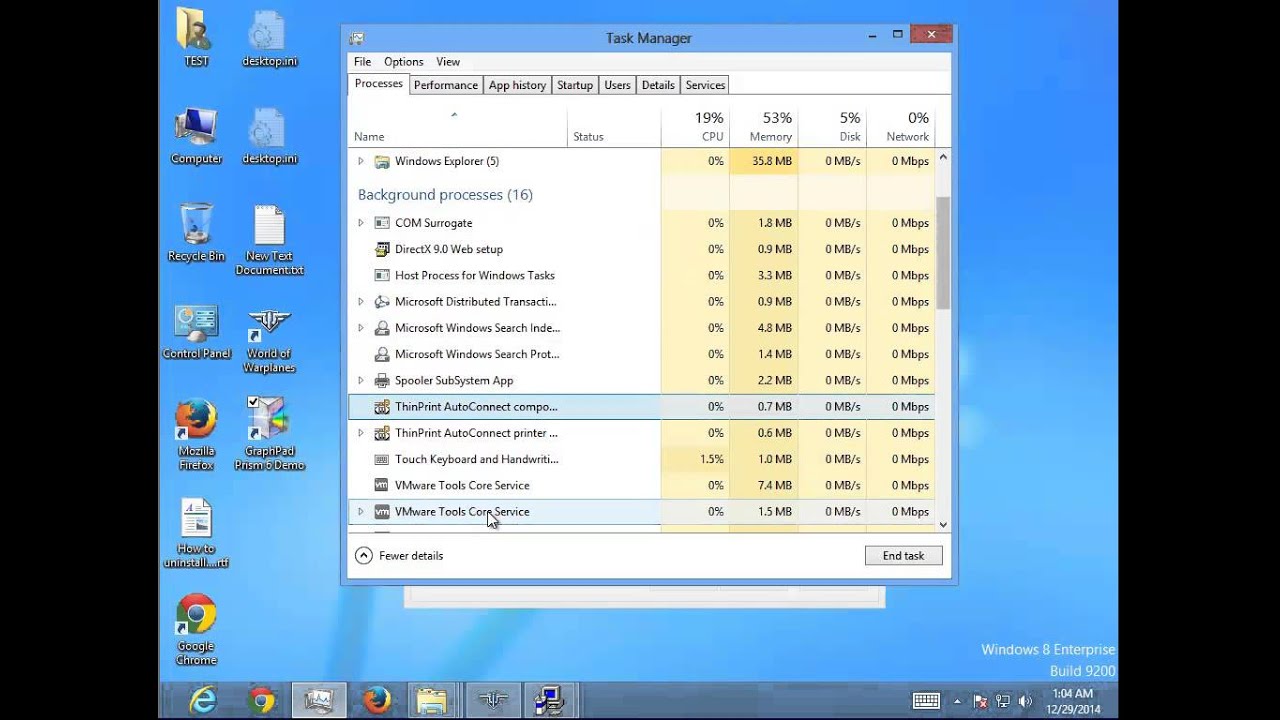The height and width of the screenshot is (720, 1280).
Task: Select the New Text Document.txt file
Action: pyautogui.click(x=269, y=241)
